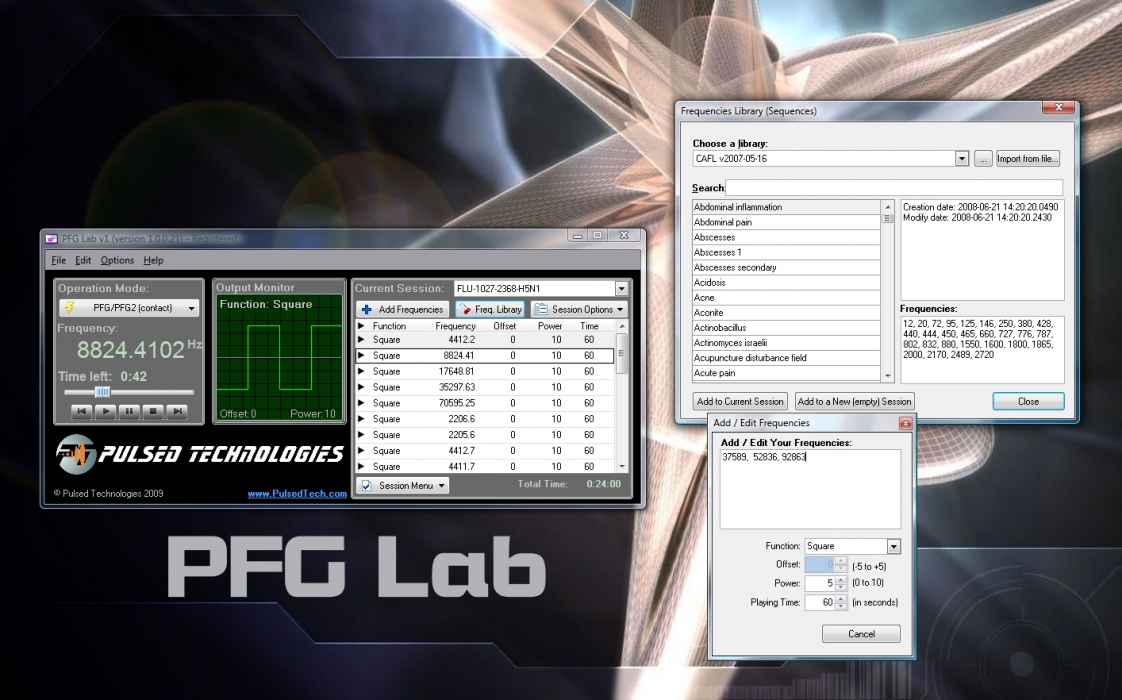Click the play arrow of the 2205.6 row

[361, 434]
